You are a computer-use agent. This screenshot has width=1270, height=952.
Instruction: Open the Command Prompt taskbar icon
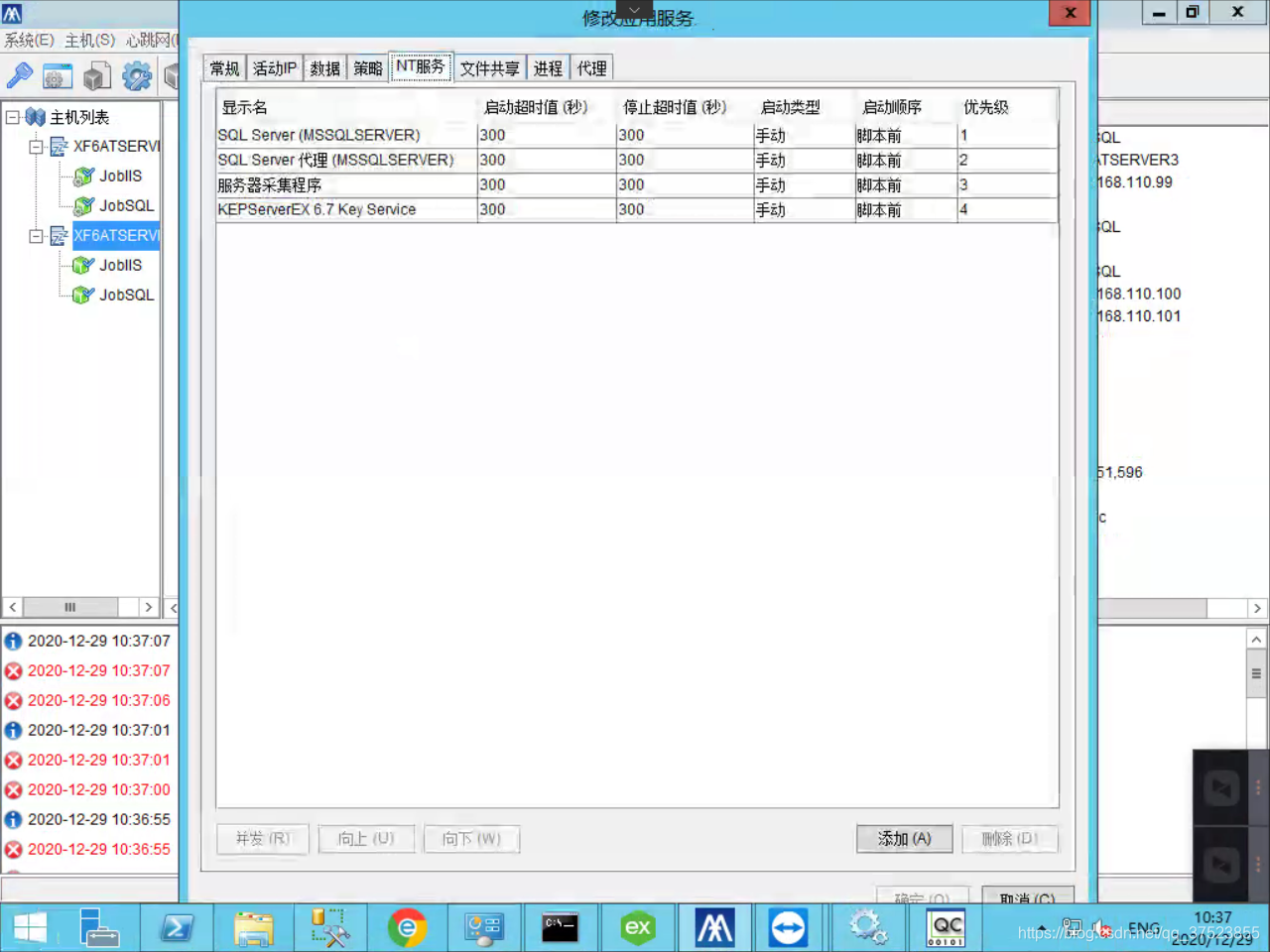(x=561, y=928)
